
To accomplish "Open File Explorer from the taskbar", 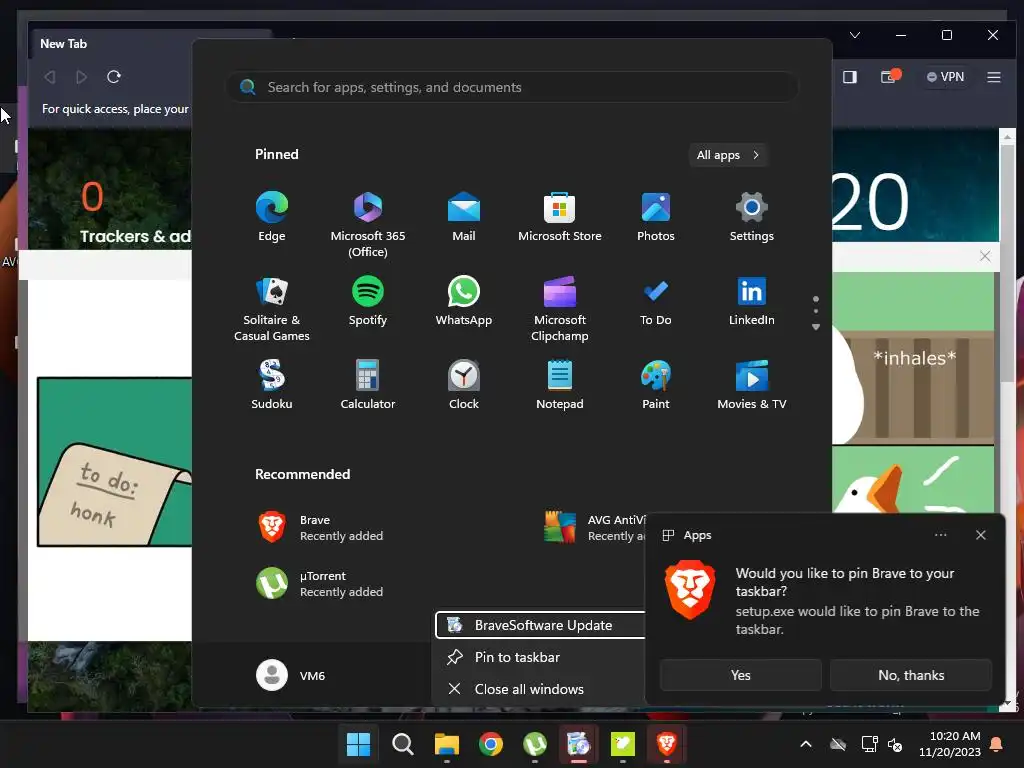I will coord(447,744).
